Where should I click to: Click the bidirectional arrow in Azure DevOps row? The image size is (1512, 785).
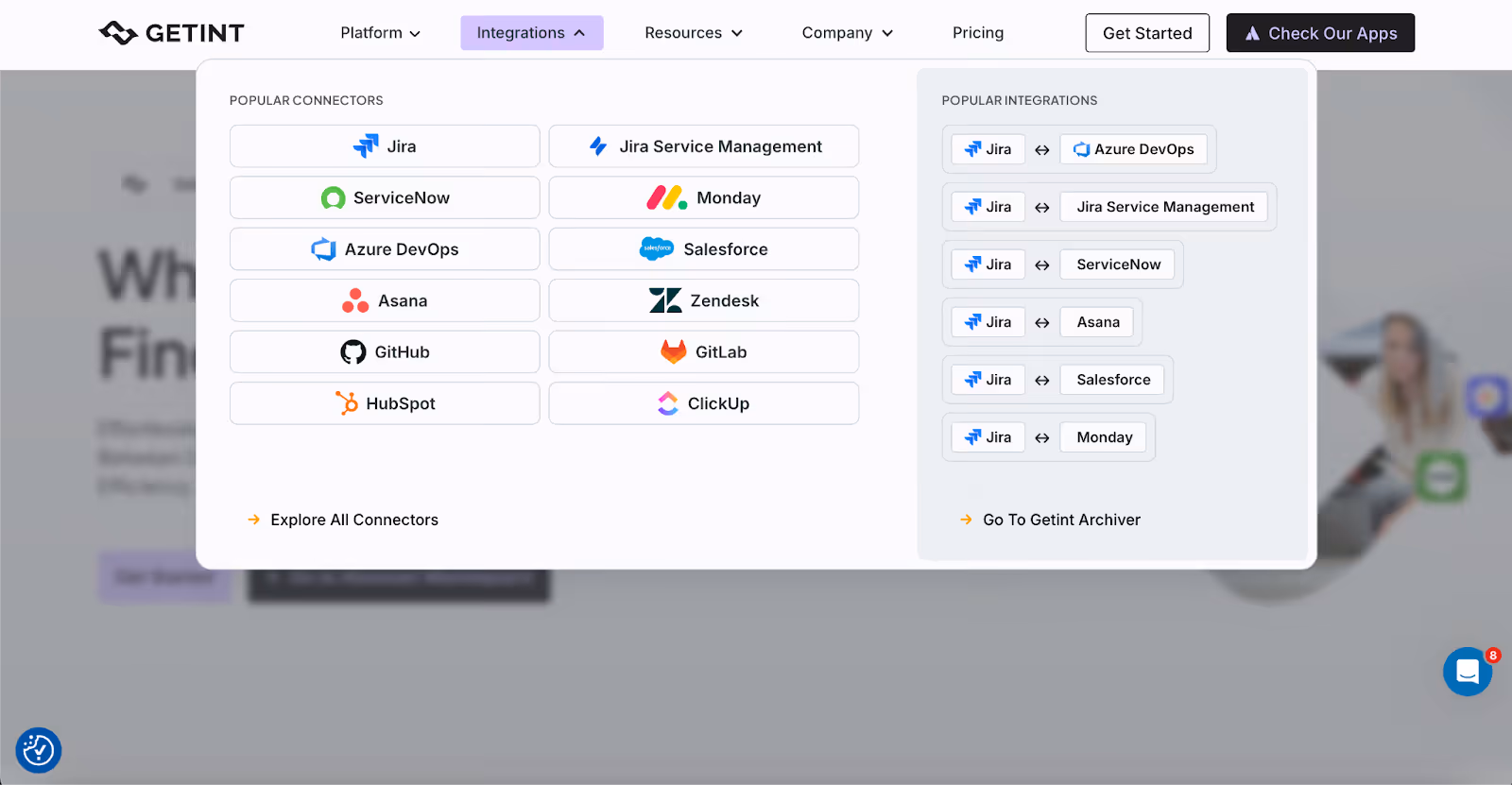click(x=1042, y=150)
